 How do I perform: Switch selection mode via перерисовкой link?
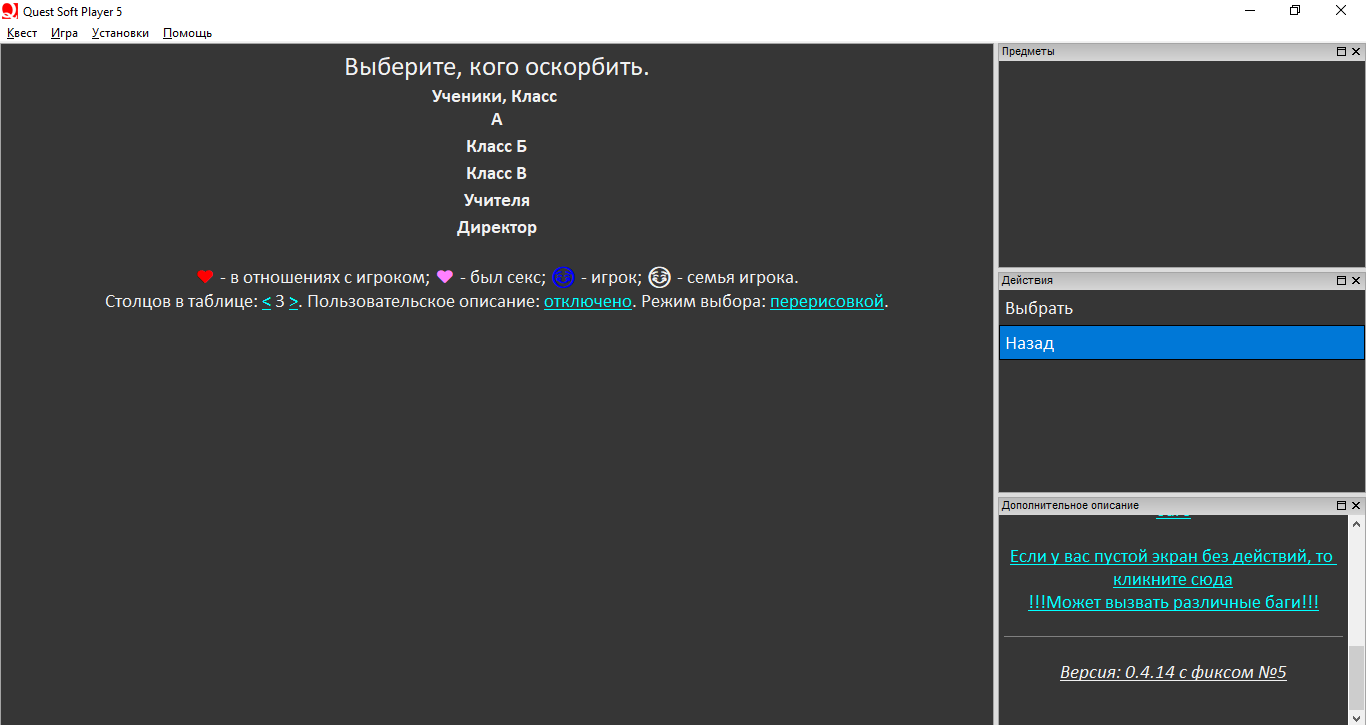tap(827, 301)
